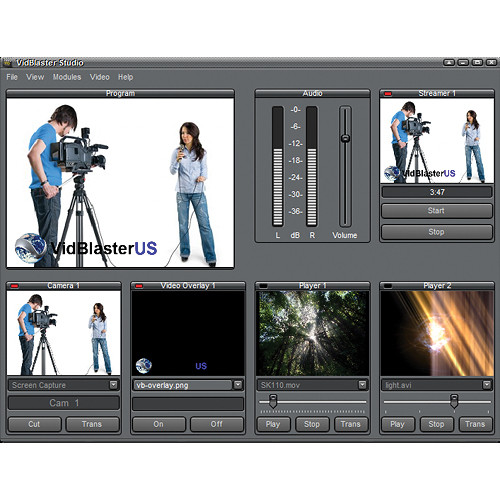Open the Screen Capture source dropdown
The image size is (500, 500).
pyautogui.click(x=113, y=385)
